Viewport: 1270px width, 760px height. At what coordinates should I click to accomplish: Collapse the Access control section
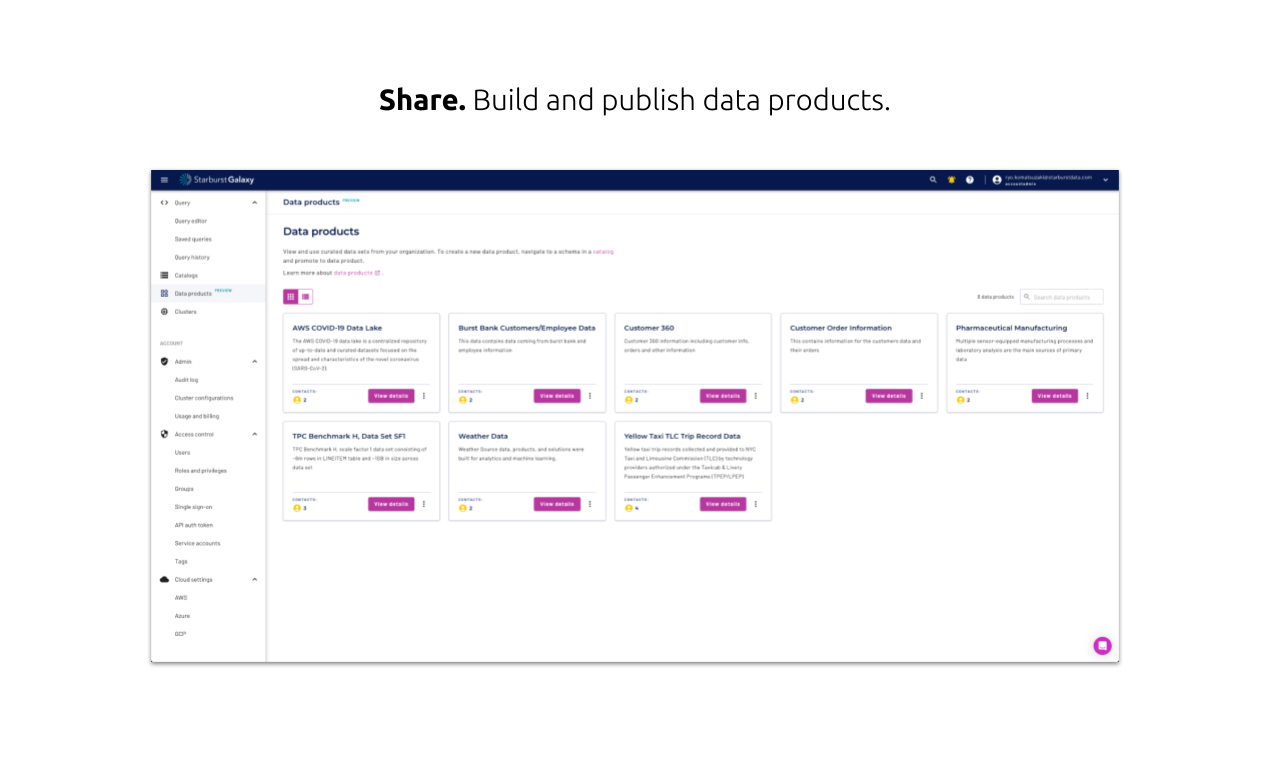click(254, 434)
